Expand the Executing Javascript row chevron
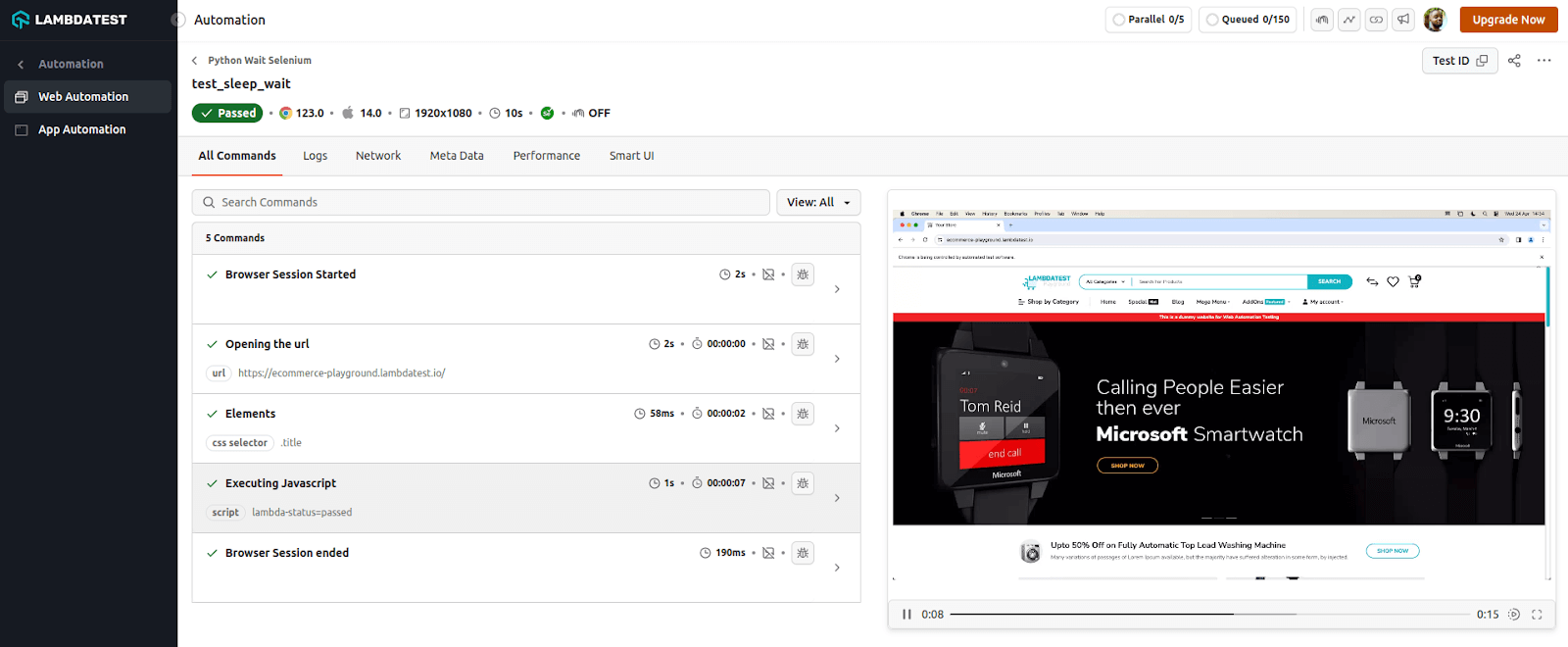 point(837,498)
